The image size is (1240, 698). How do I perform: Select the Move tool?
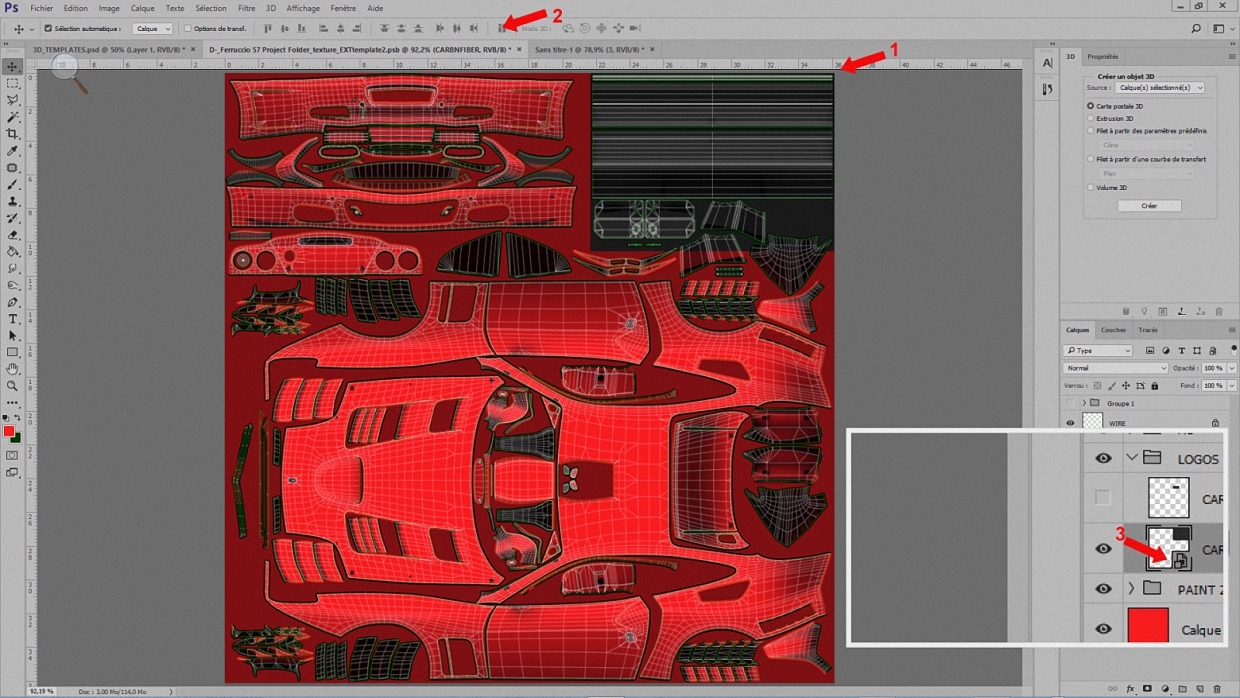[12, 66]
